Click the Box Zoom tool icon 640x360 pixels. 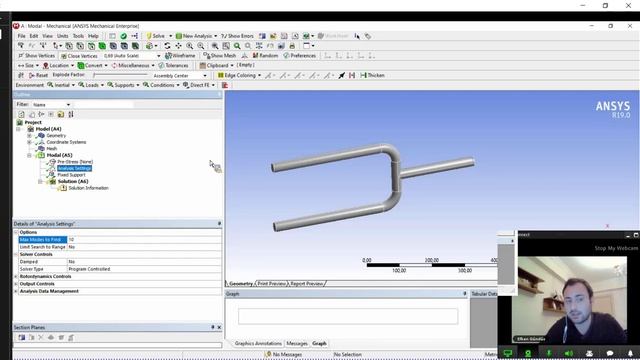[x=200, y=46]
